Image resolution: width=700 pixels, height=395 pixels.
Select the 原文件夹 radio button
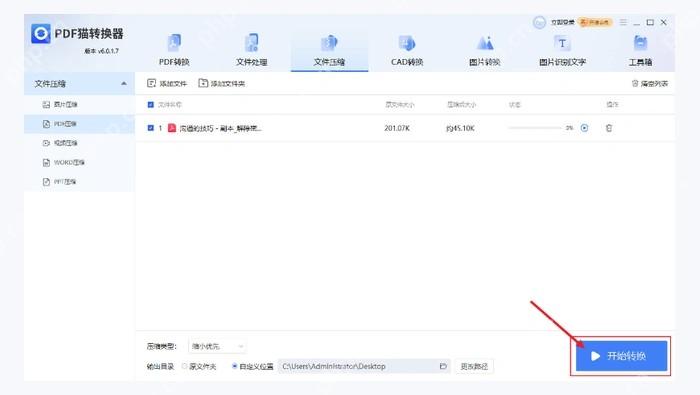click(184, 366)
